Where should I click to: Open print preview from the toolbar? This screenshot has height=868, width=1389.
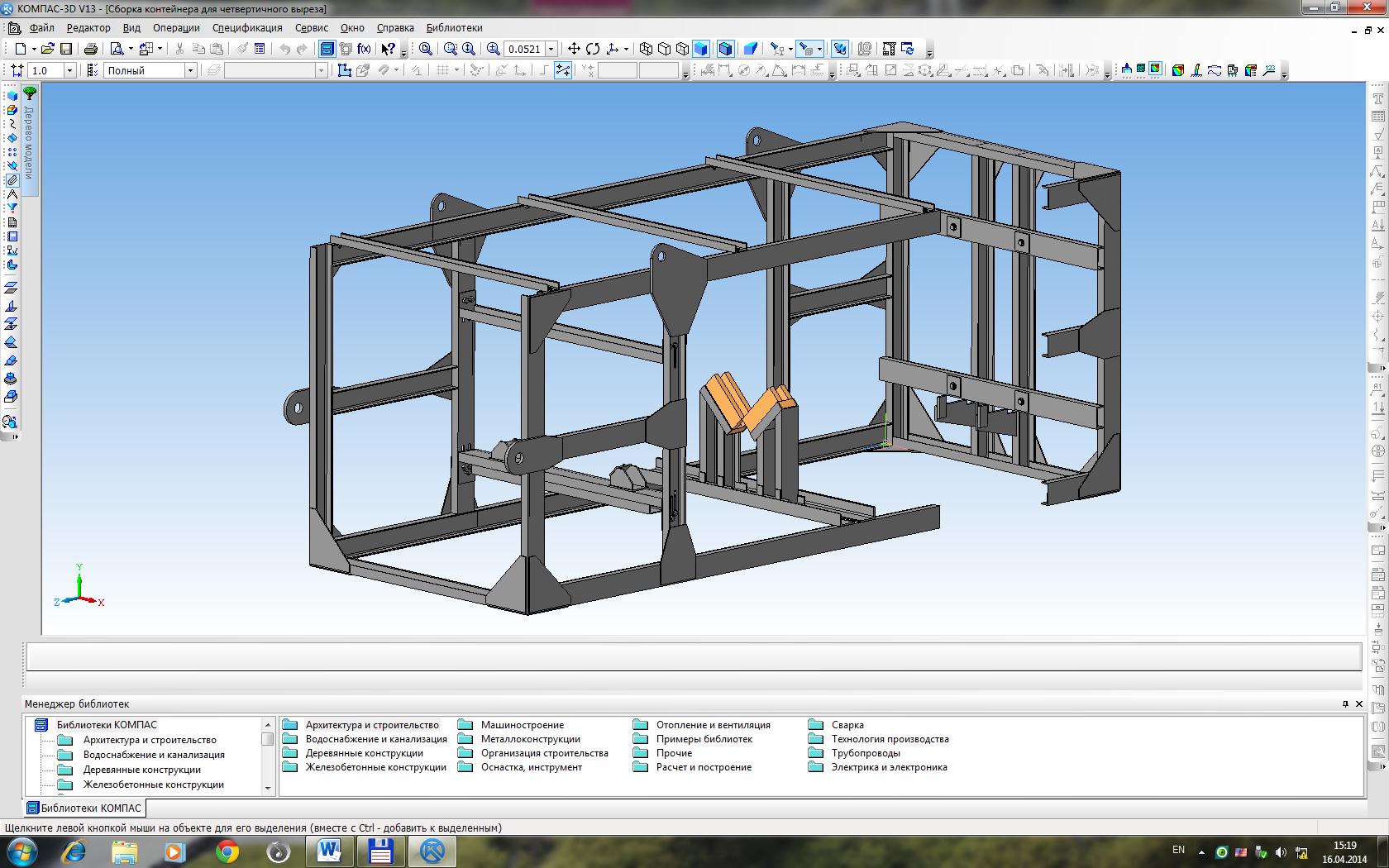tap(117, 49)
